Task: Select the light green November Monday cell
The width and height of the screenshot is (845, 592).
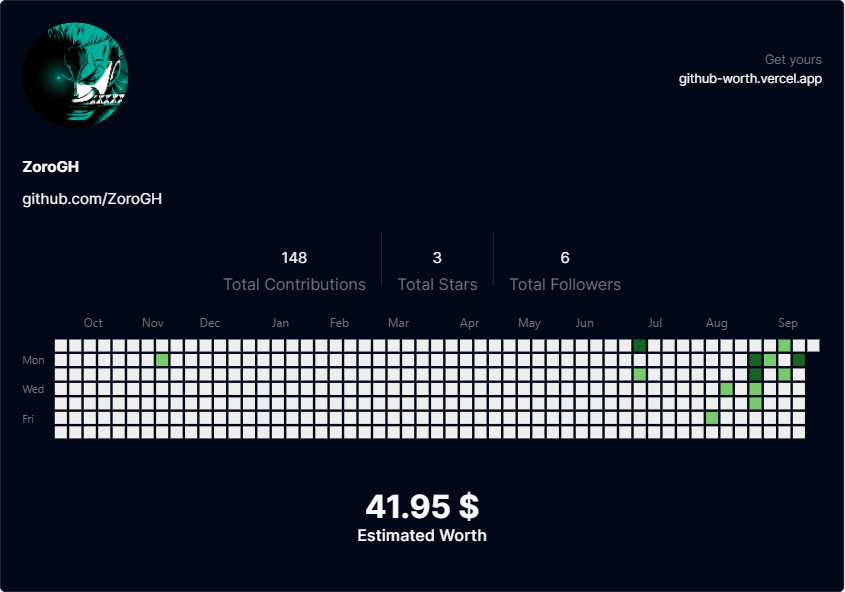Action: 162,360
